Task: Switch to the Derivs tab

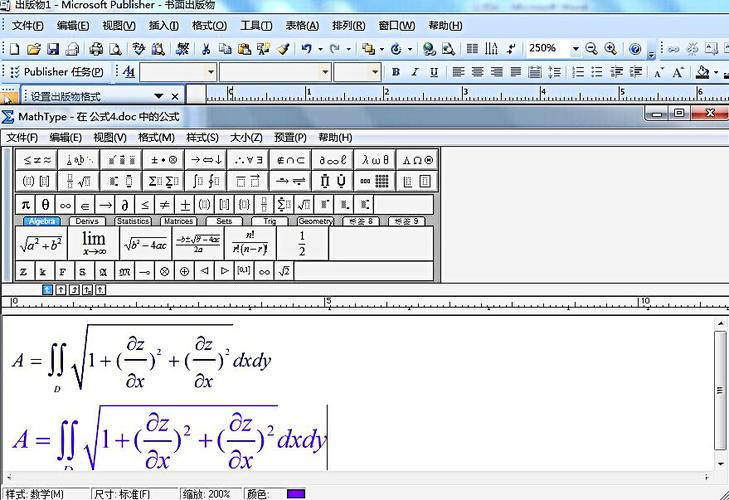Action: click(x=87, y=221)
